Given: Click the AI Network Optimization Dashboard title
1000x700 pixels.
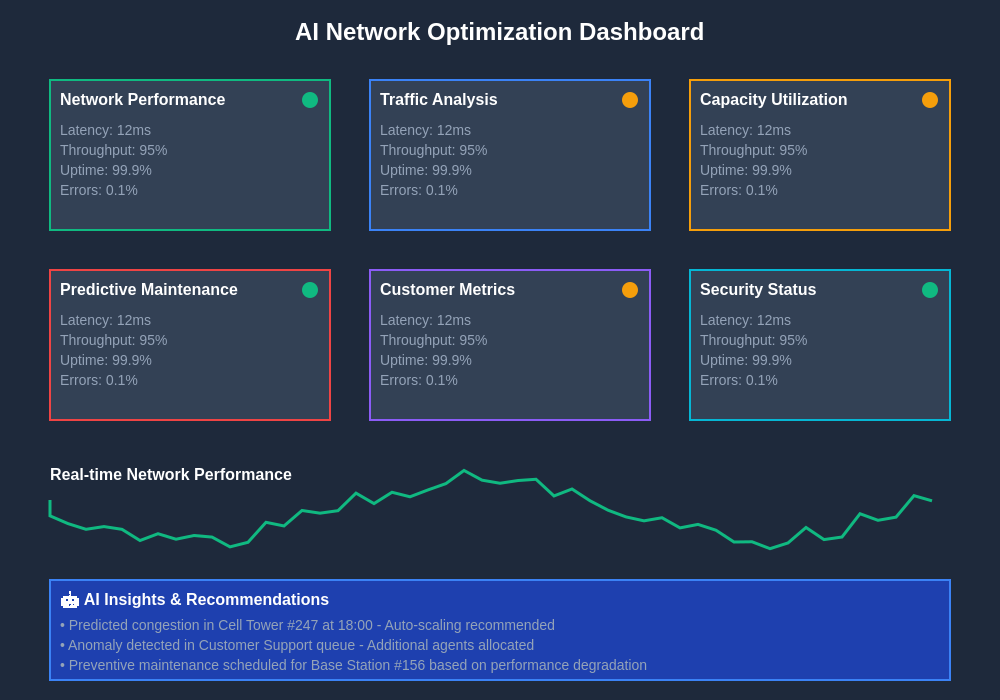Looking at the screenshot, I should (499, 32).
